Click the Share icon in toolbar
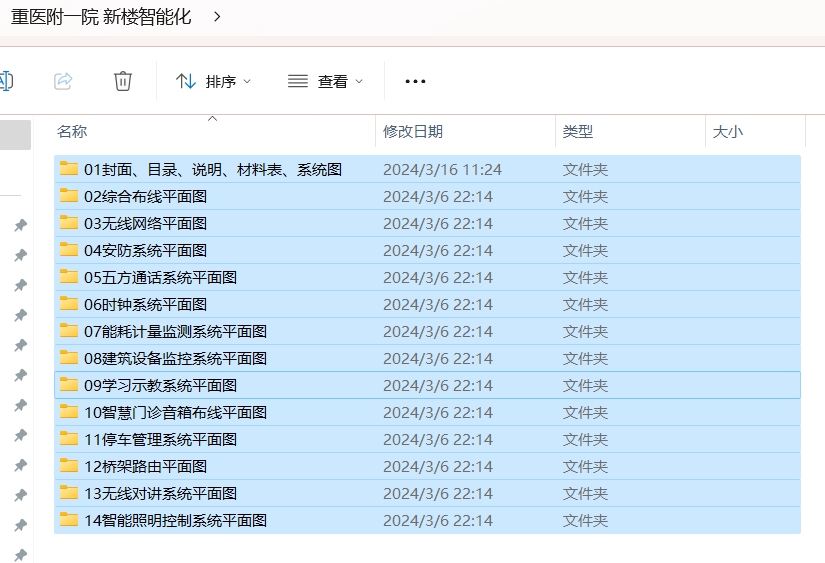825x563 pixels. 63,81
